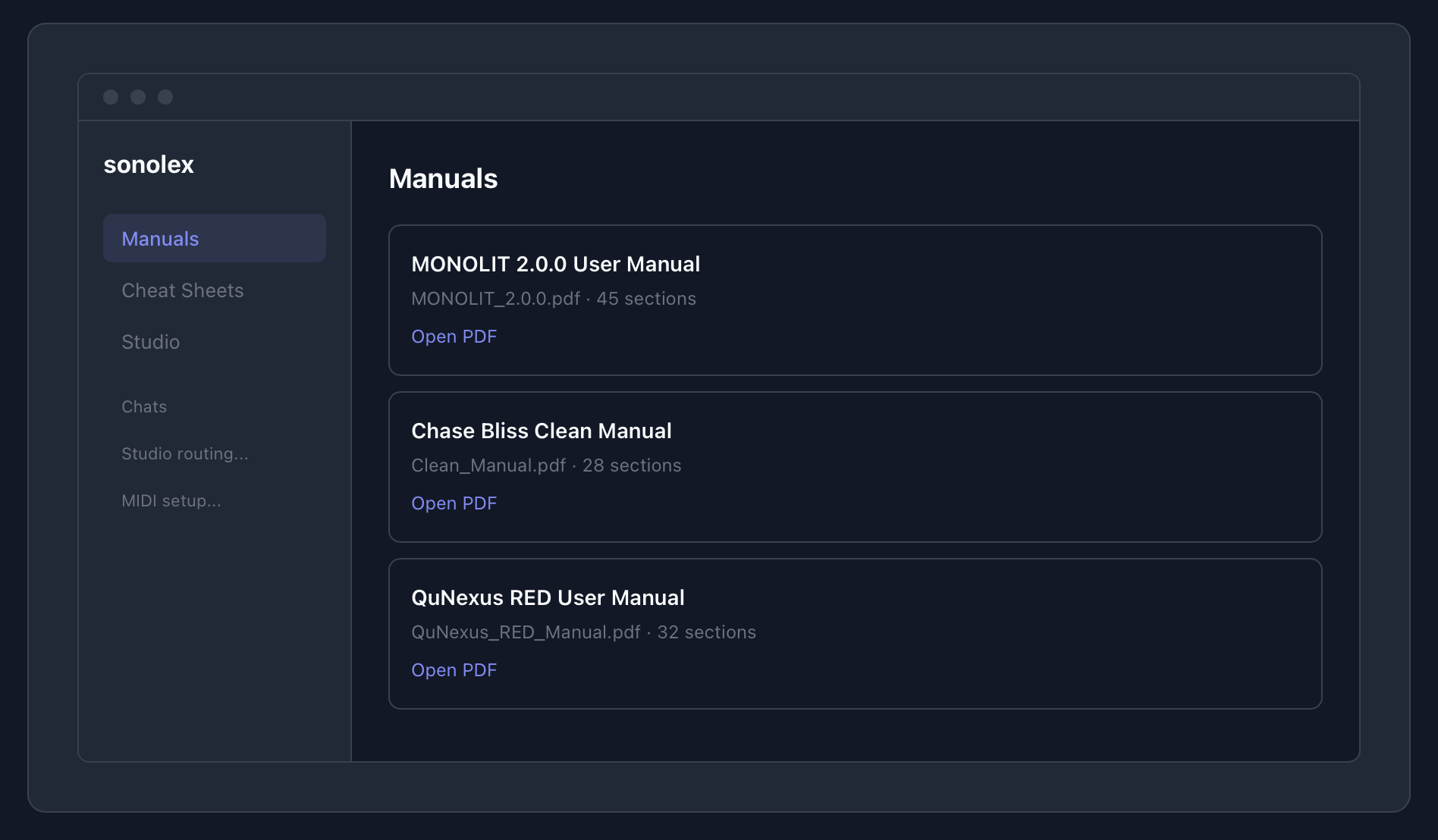Click the sonolex logo text
The height and width of the screenshot is (840, 1438).
click(x=149, y=165)
